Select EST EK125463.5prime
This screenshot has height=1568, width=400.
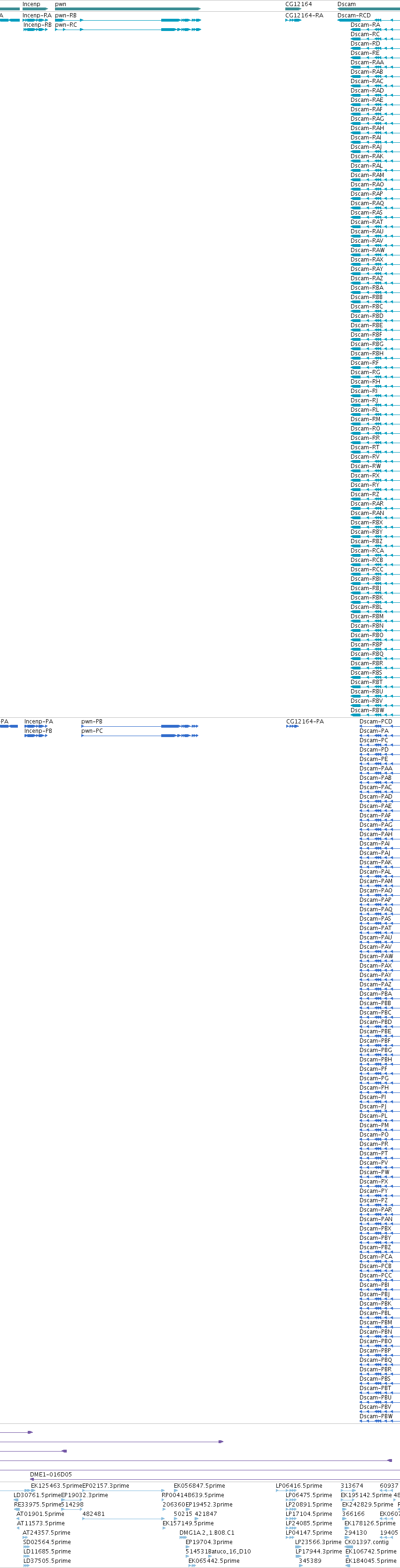(x=56, y=1485)
